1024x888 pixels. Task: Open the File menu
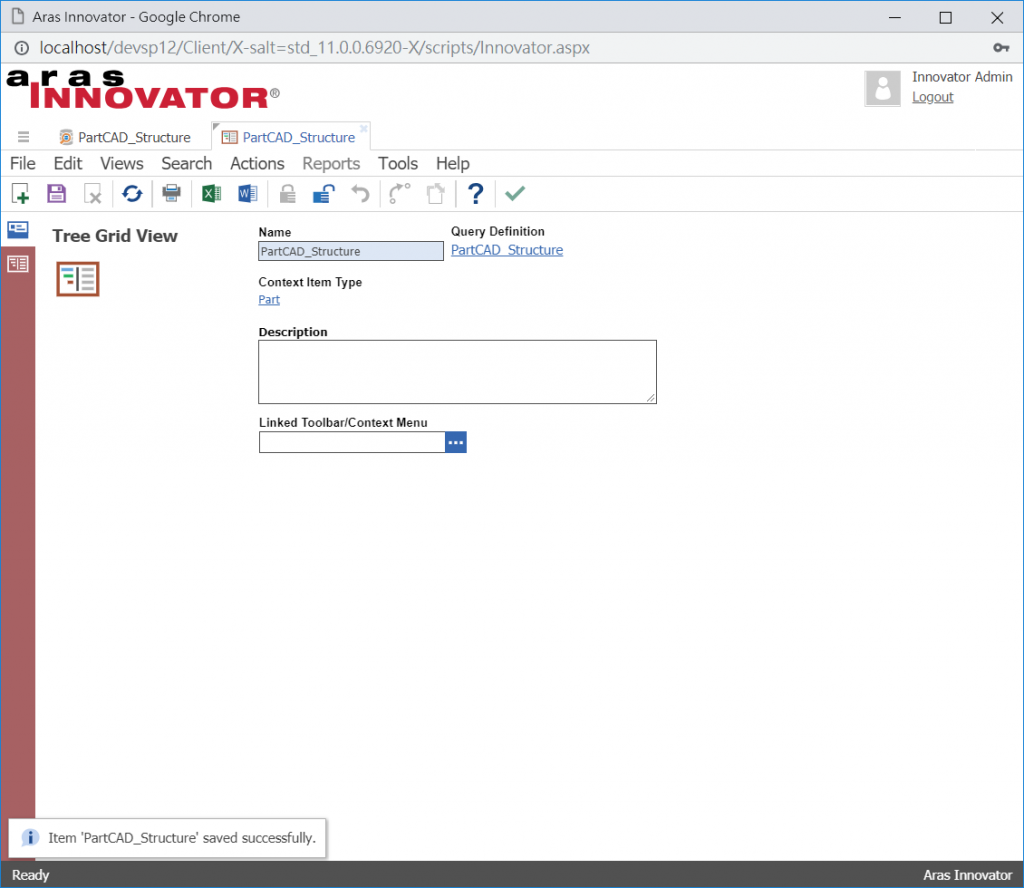coord(23,163)
